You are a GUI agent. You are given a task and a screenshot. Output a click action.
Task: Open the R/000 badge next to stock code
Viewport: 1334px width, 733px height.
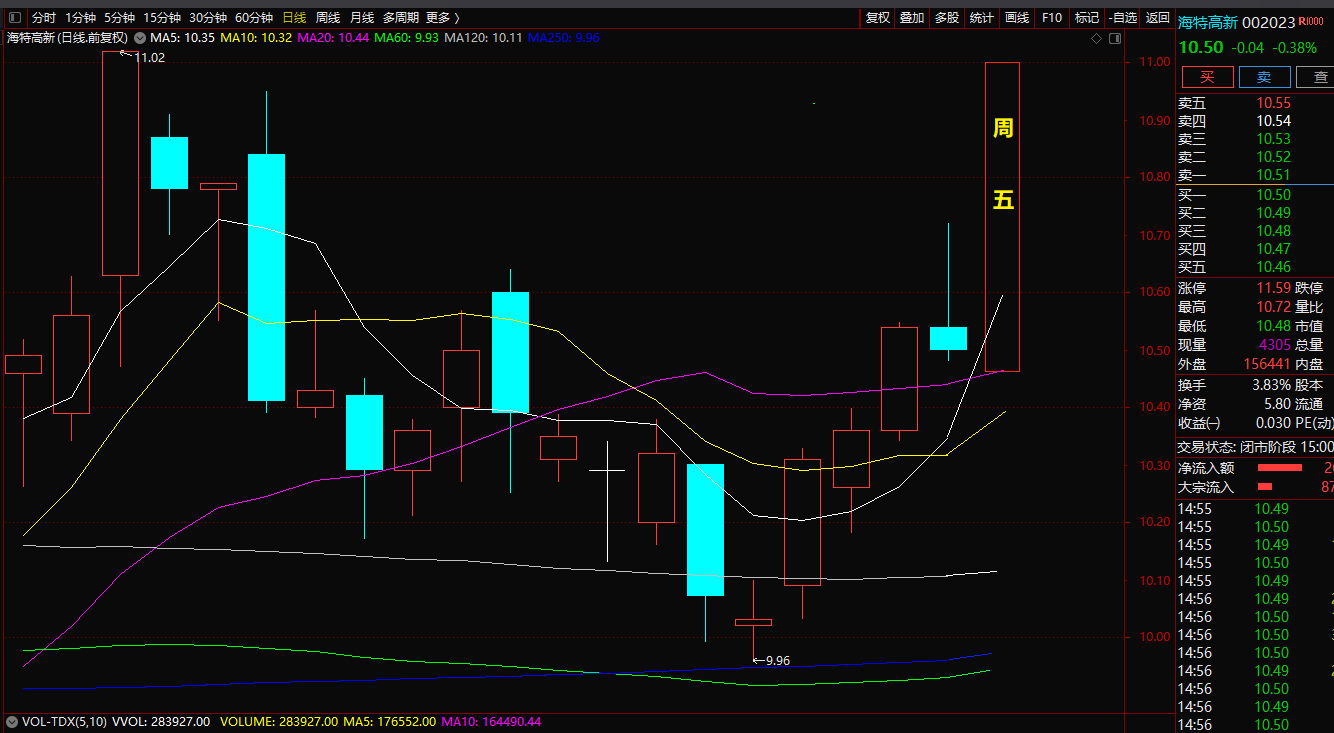click(x=1311, y=21)
